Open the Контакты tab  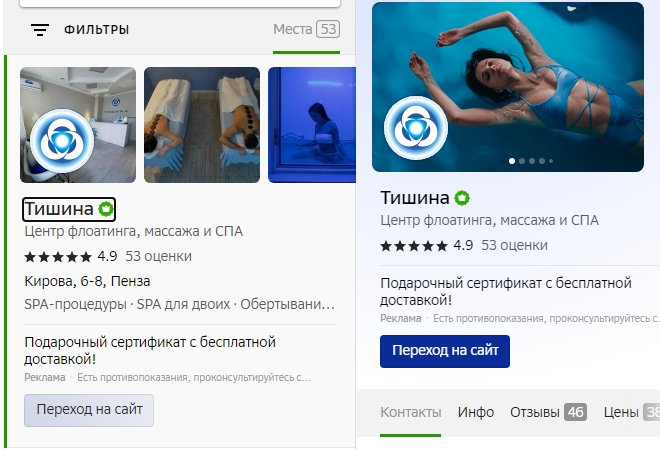pos(410,412)
